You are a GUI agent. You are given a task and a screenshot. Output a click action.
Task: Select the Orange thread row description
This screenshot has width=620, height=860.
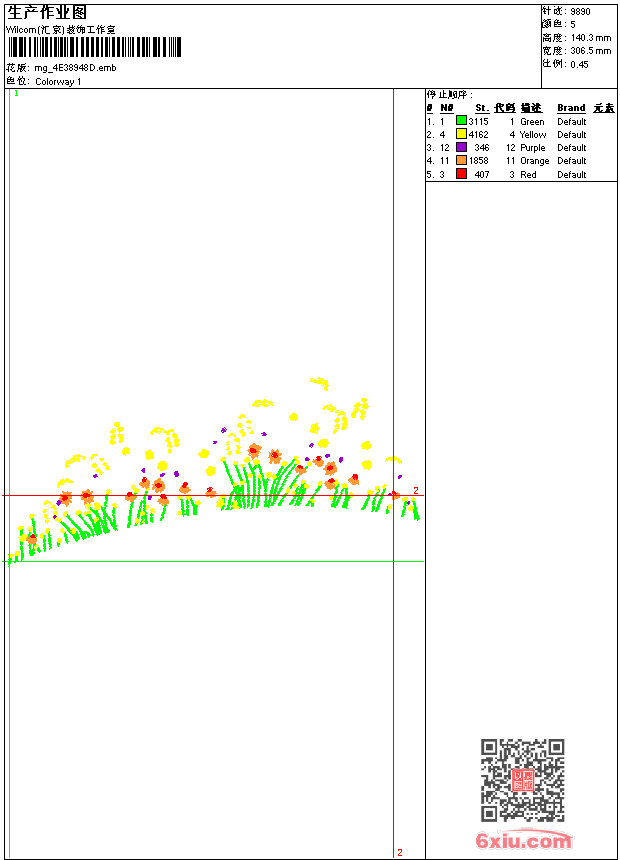(x=534, y=160)
